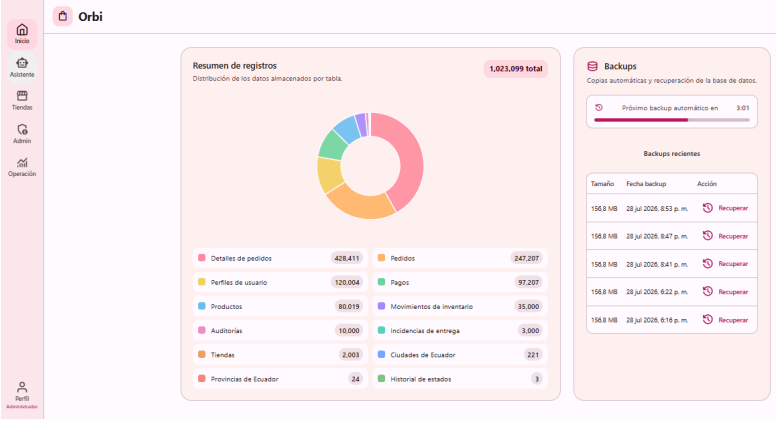Click the 221 Ciudades count value
The height and width of the screenshot is (423, 776).
click(533, 355)
